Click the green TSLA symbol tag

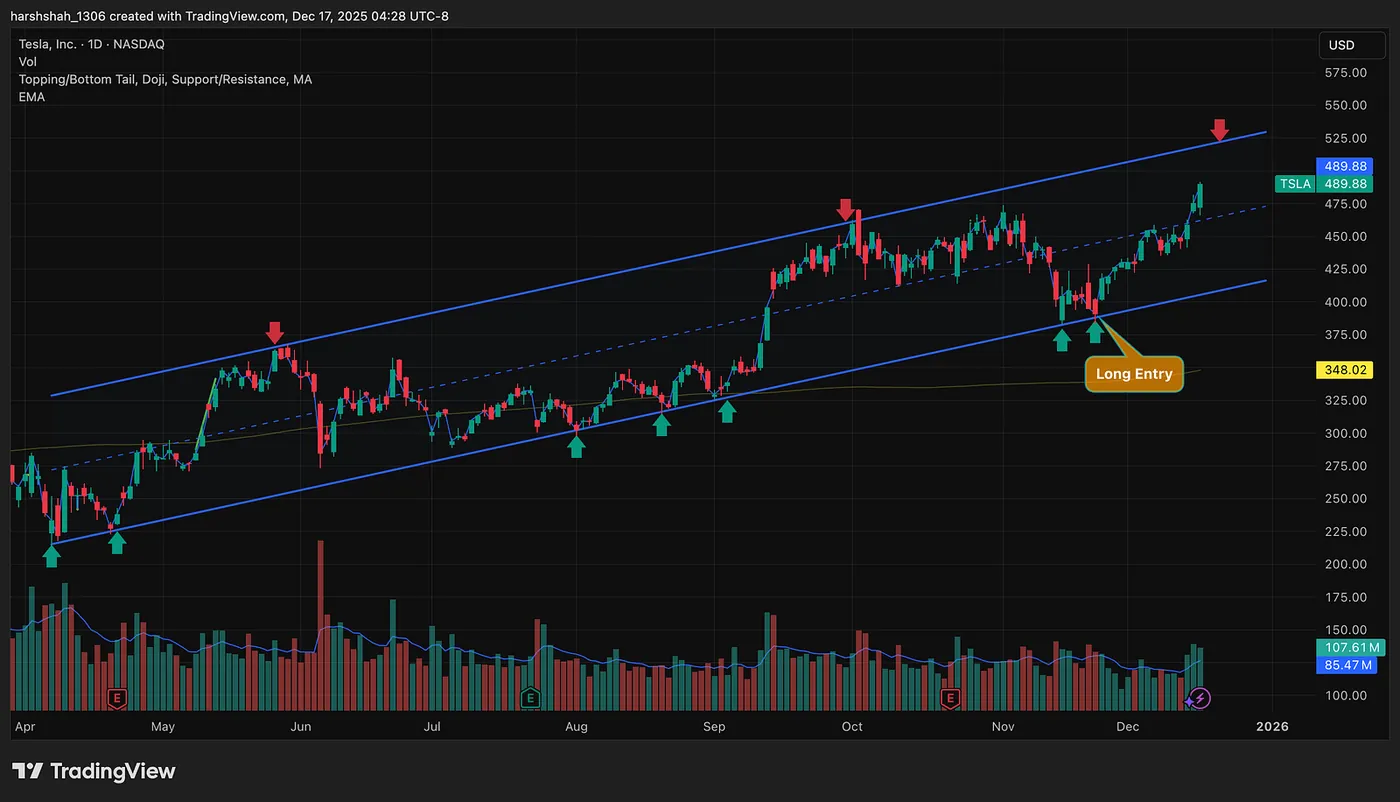(x=1293, y=184)
